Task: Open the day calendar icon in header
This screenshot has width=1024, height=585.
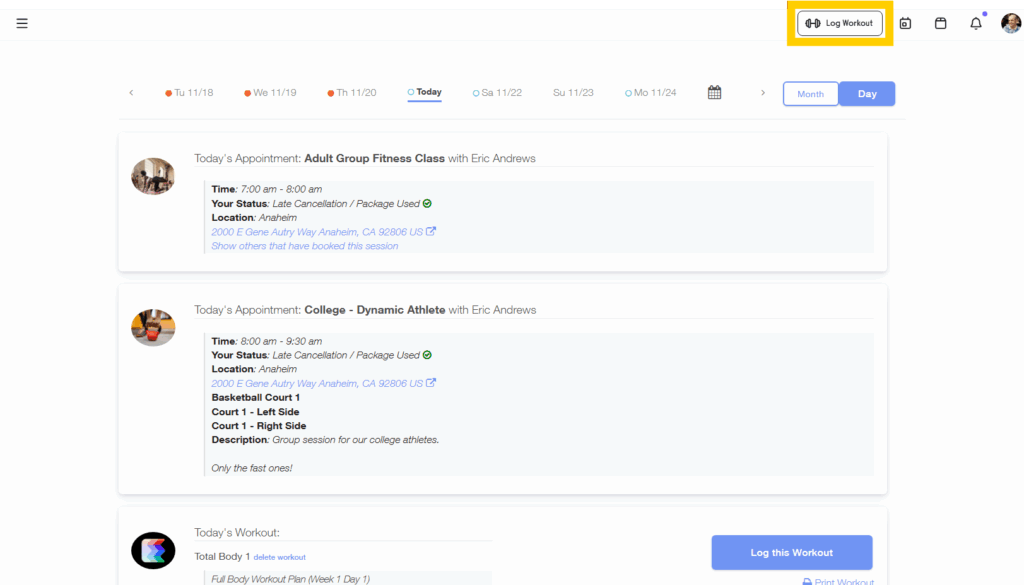Action: click(905, 24)
